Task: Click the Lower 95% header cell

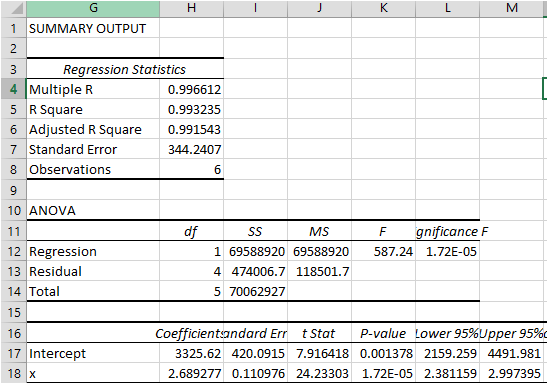Action: 447,333
